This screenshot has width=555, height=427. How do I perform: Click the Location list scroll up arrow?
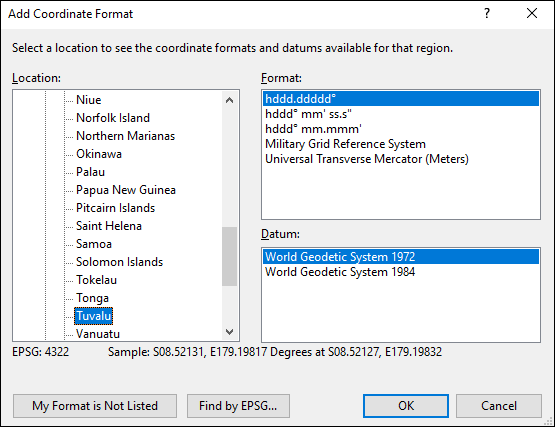[229, 100]
